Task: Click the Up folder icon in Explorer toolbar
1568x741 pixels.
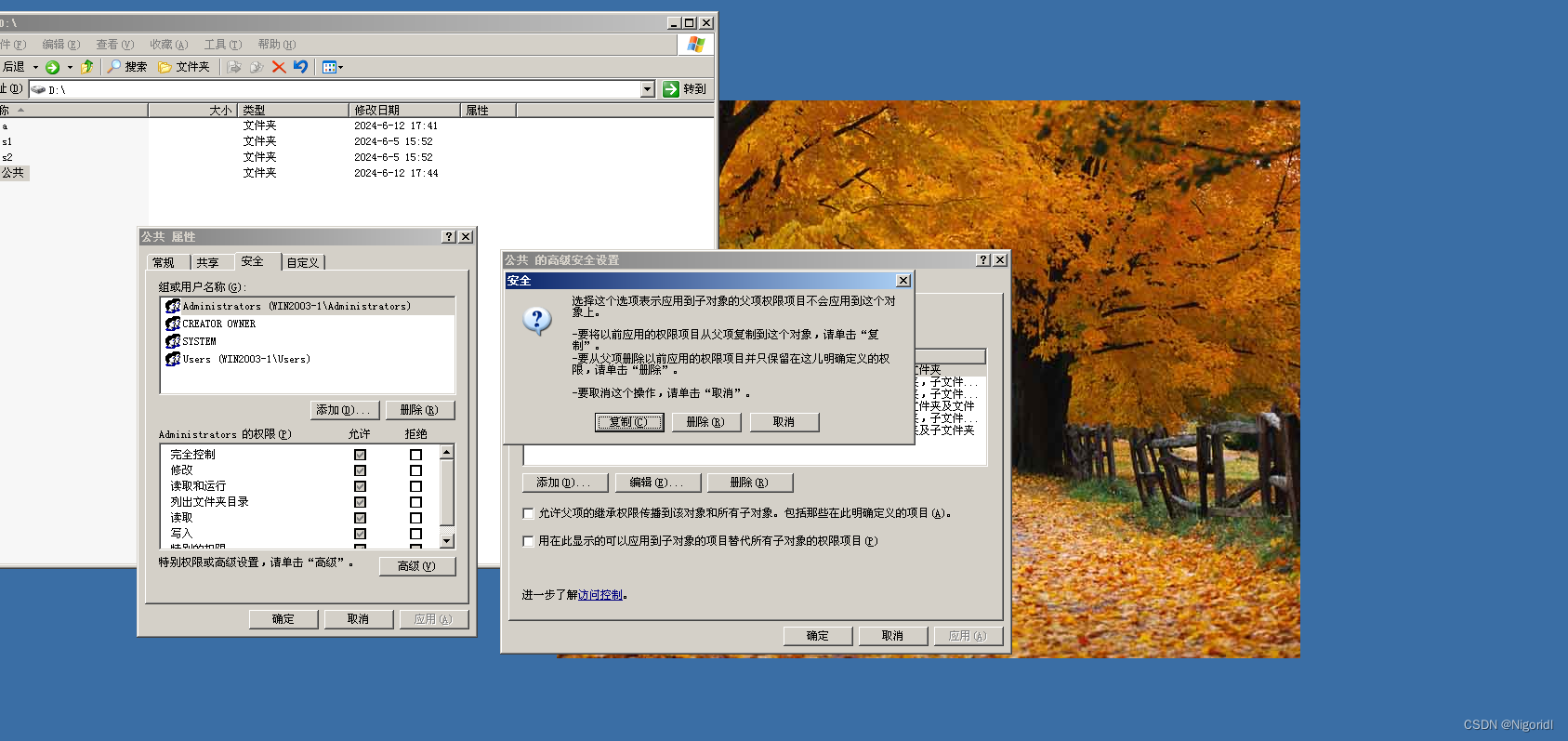Action: 86,67
